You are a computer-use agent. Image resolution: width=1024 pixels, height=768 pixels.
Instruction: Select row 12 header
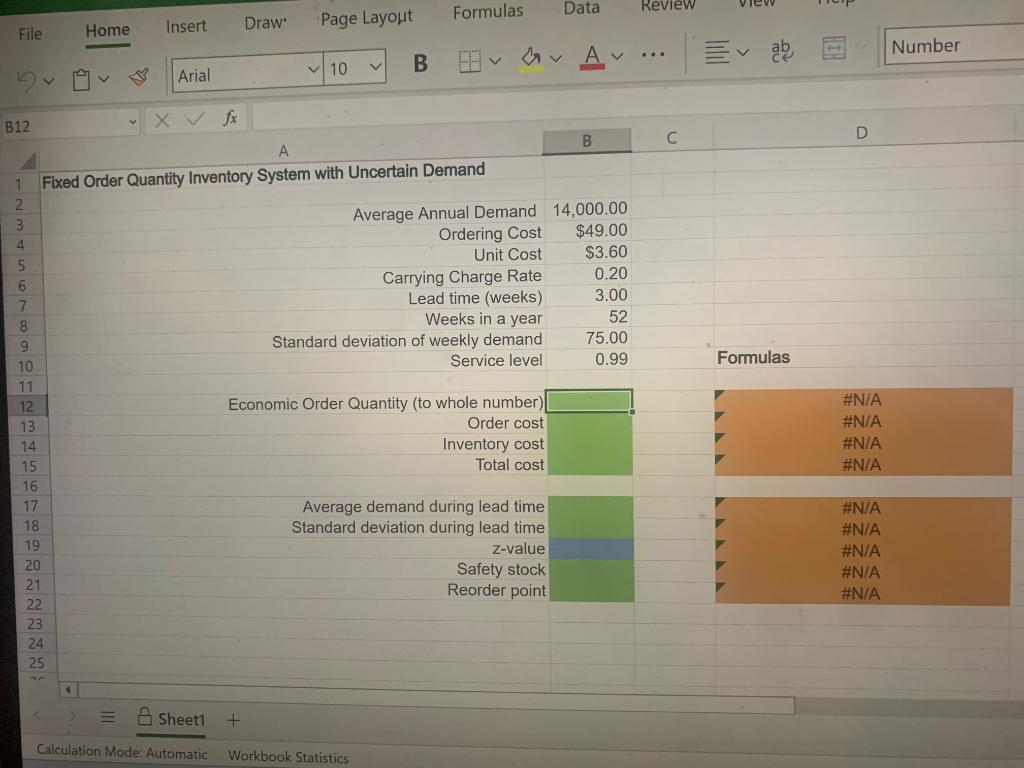pos(27,406)
